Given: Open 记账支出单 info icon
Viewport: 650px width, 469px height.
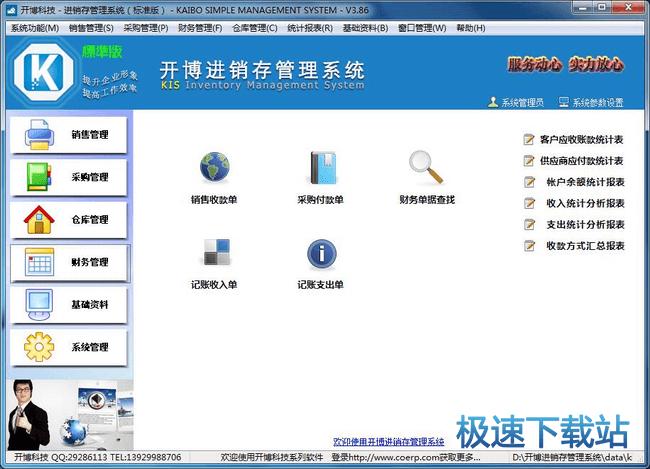Looking at the screenshot, I should point(320,253).
